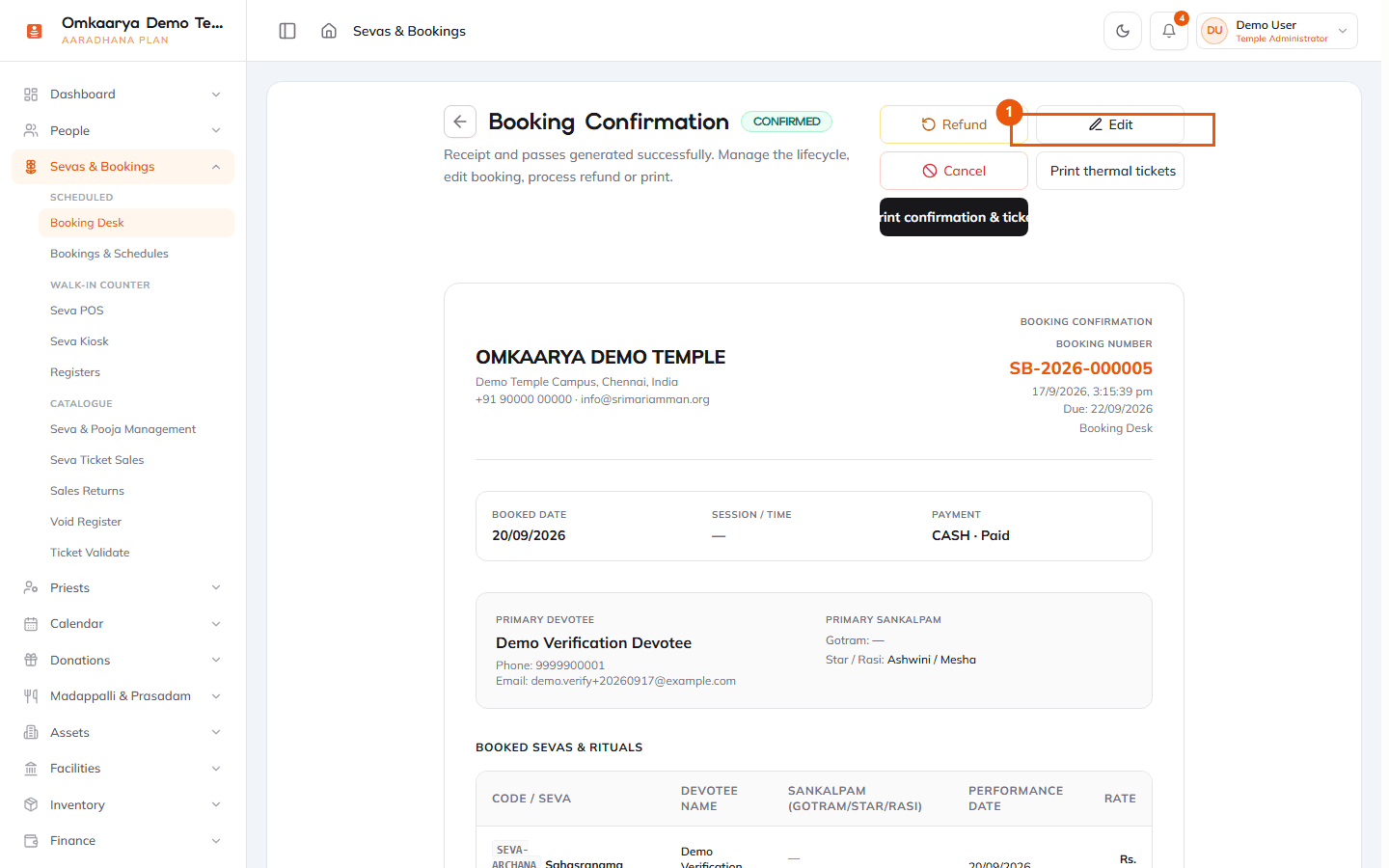
Task: Open the home breadcrumb icon
Action: click(329, 31)
